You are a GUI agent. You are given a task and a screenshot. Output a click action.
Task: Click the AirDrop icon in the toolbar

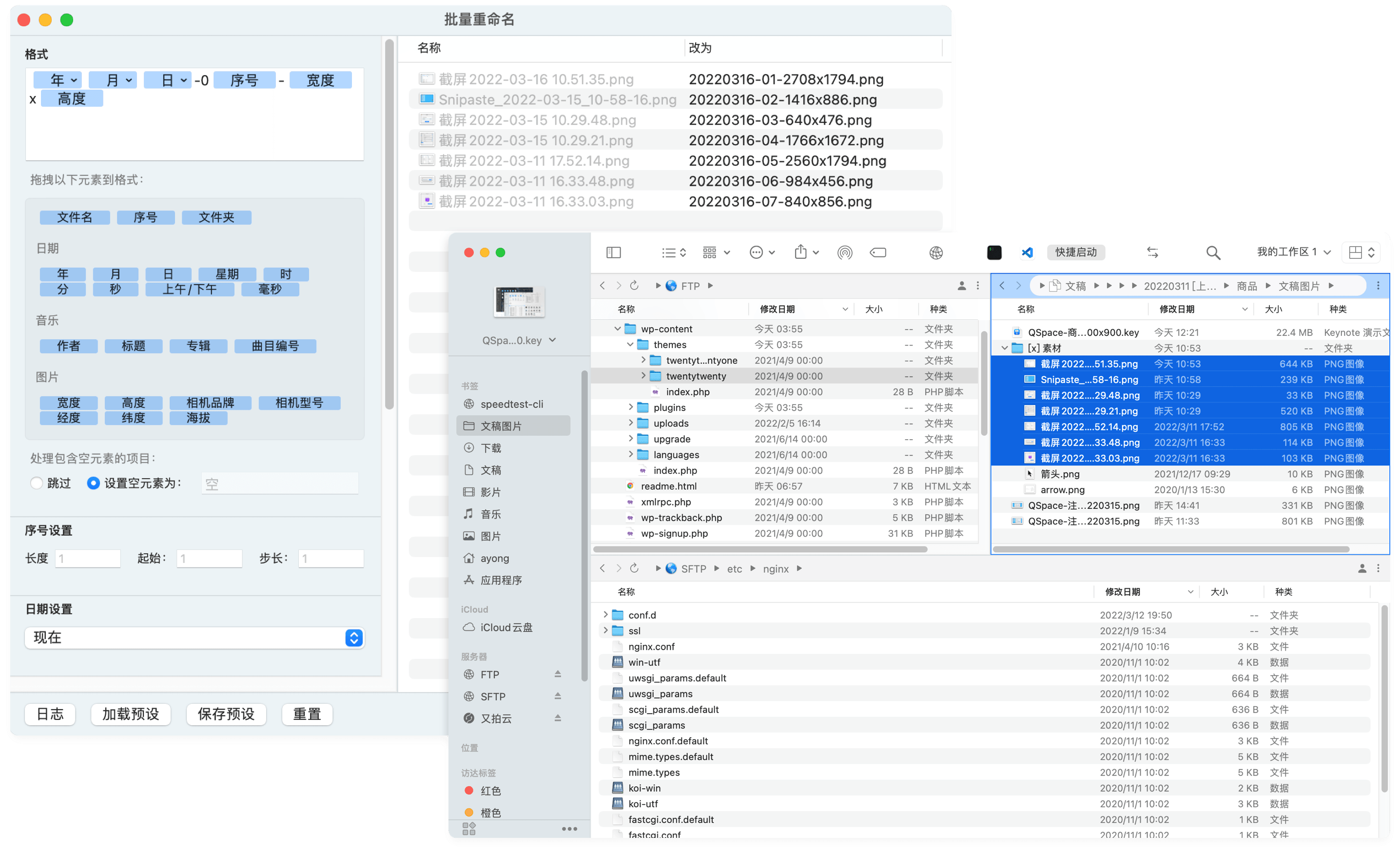[845, 252]
